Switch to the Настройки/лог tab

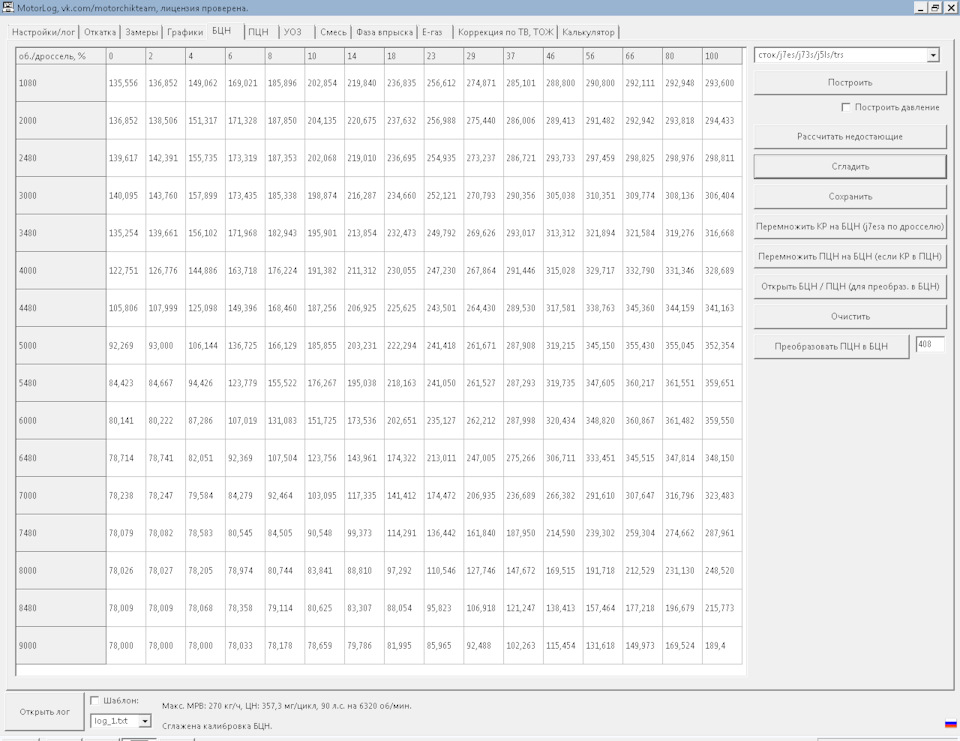tap(43, 32)
